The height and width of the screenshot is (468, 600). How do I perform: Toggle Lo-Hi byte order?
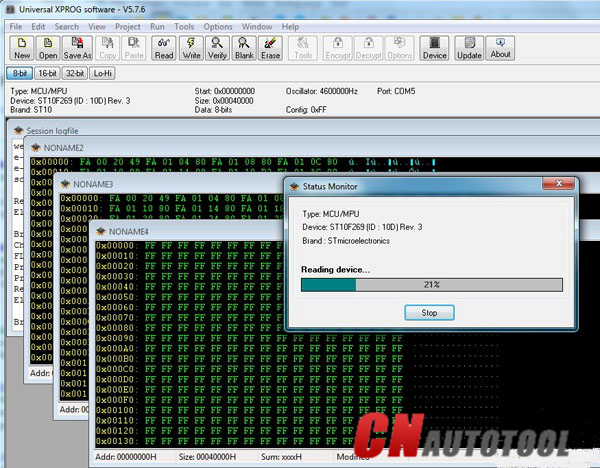102,73
